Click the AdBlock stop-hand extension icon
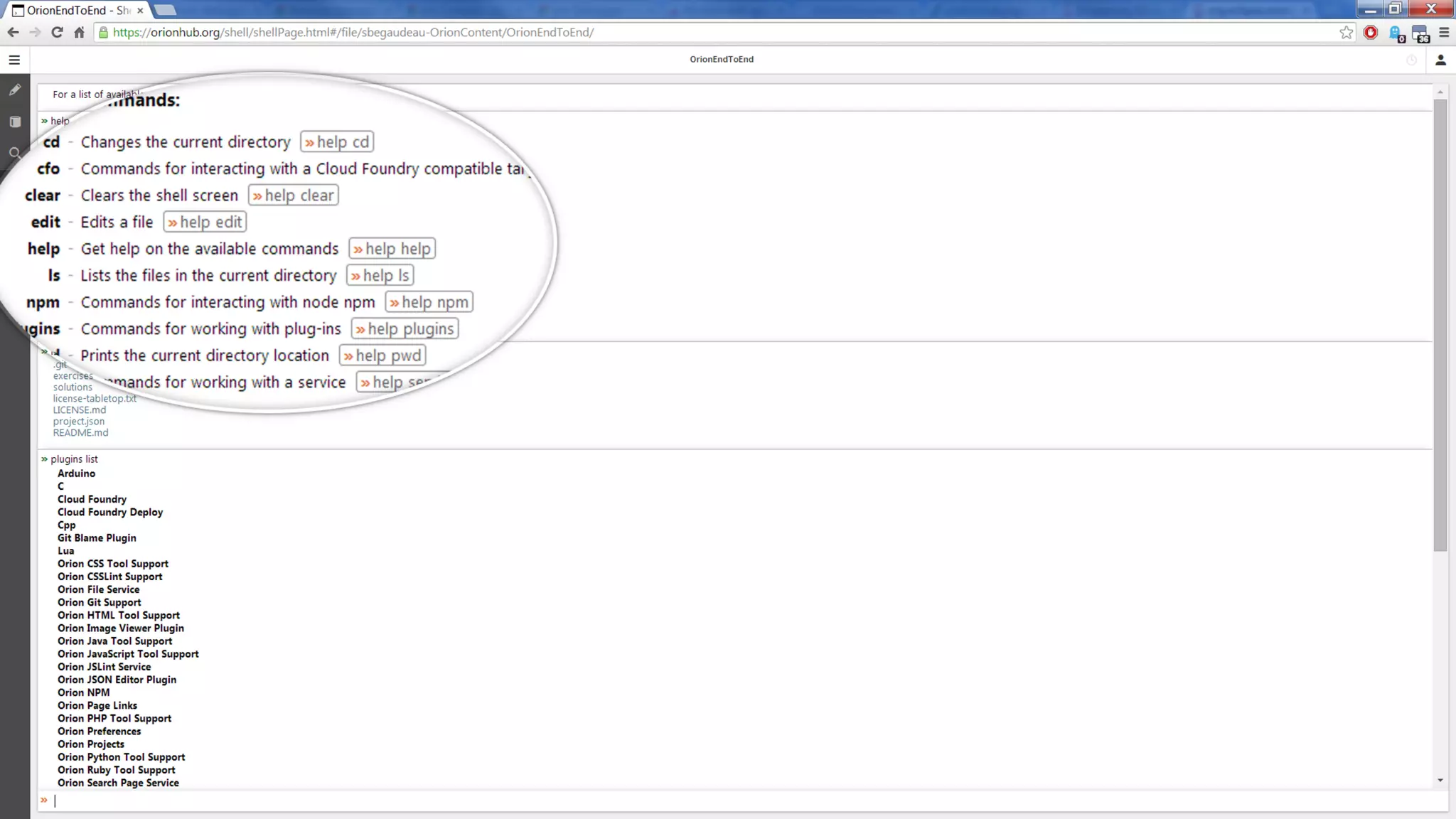 tap(1371, 32)
